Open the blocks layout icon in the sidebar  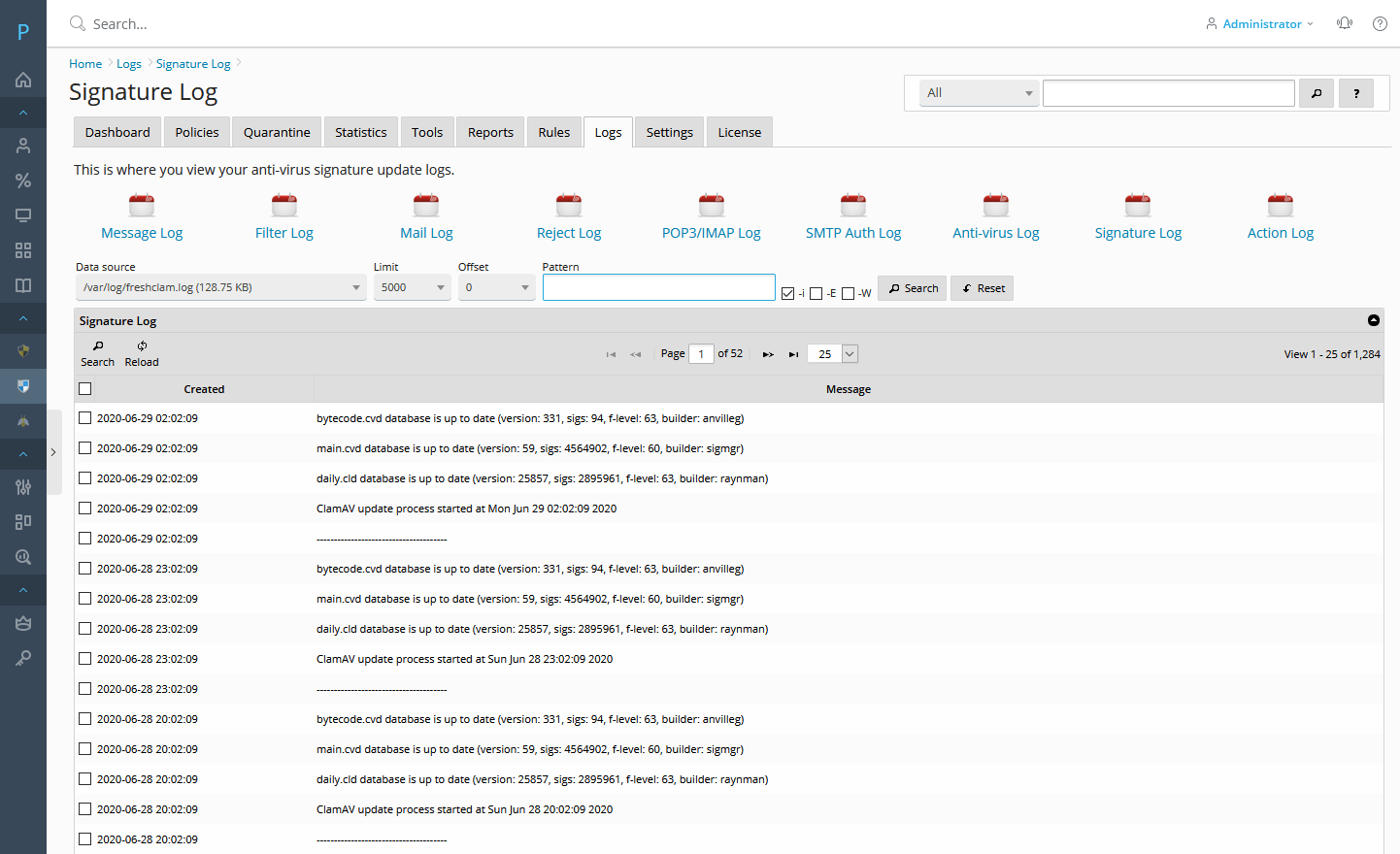pos(23,522)
